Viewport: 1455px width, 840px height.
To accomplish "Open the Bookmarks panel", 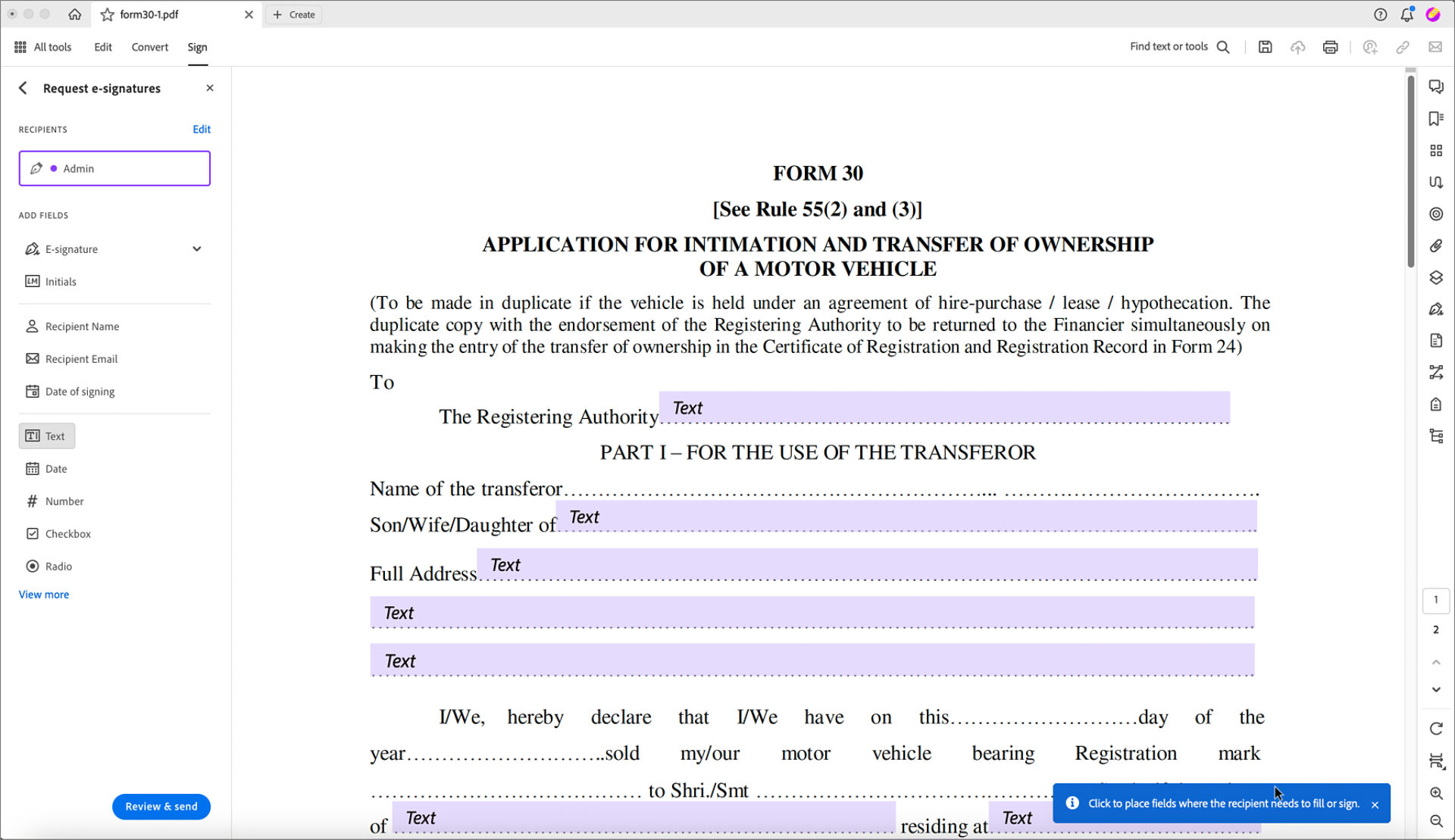I will 1436,118.
